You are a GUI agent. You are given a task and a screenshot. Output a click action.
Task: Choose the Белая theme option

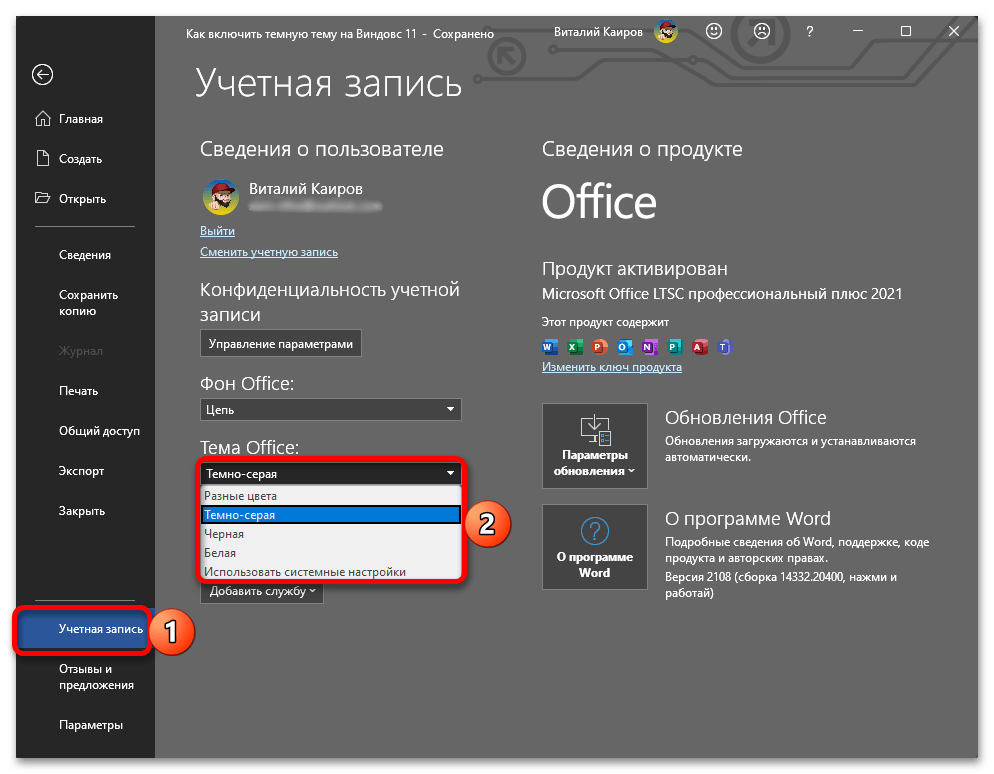[x=331, y=553]
